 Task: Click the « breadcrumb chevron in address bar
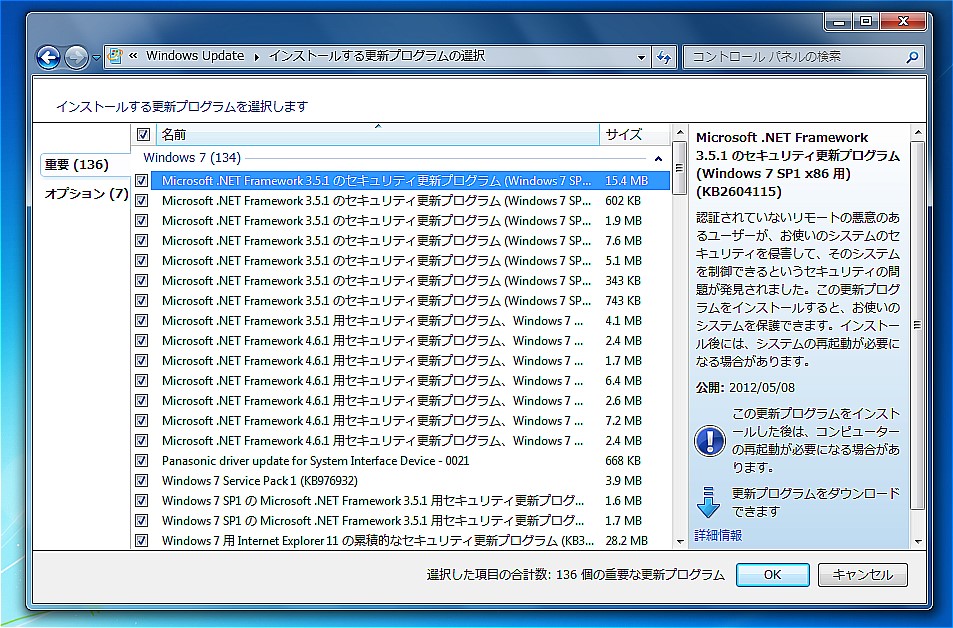pyautogui.click(x=133, y=56)
